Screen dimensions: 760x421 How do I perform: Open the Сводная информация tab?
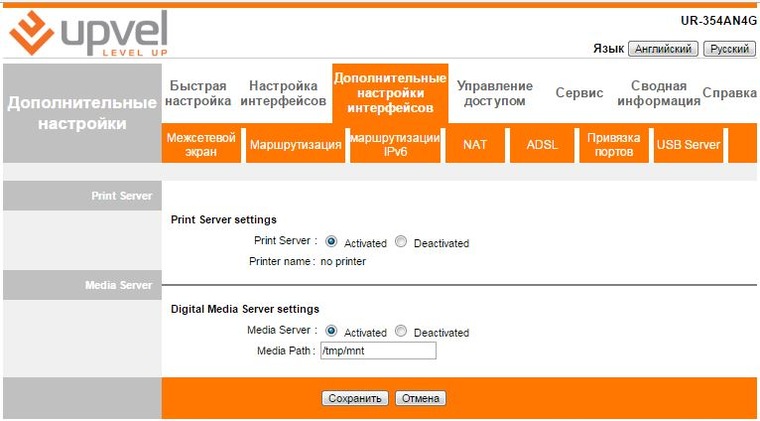click(658, 94)
